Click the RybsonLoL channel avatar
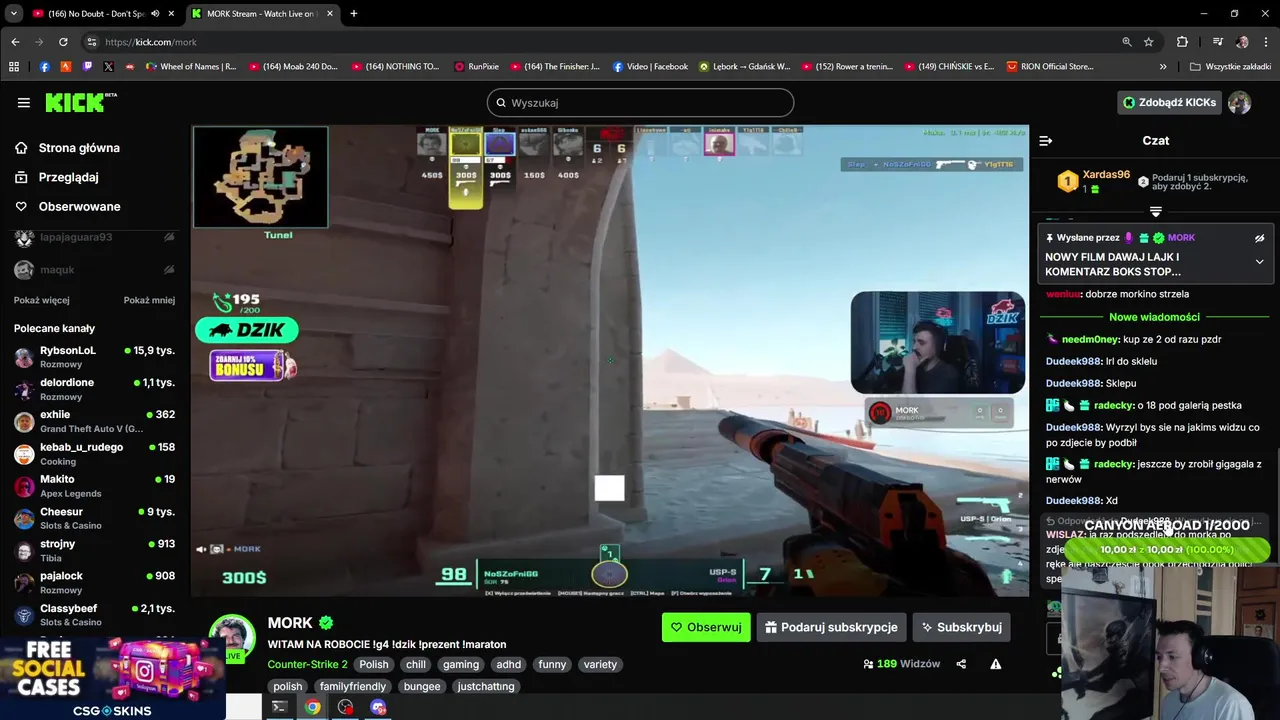 click(24, 357)
